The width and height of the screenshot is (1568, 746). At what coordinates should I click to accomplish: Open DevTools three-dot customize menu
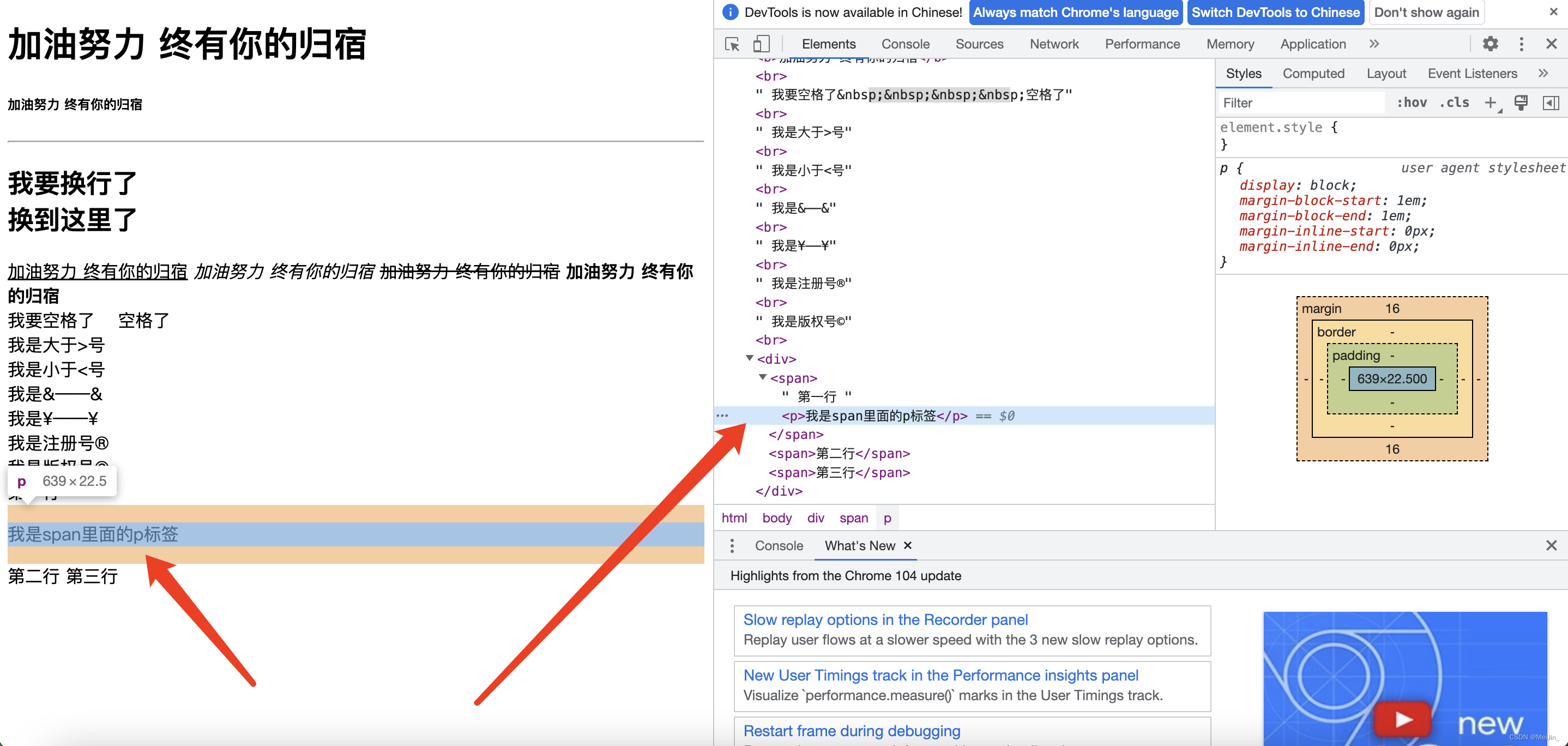(1521, 44)
